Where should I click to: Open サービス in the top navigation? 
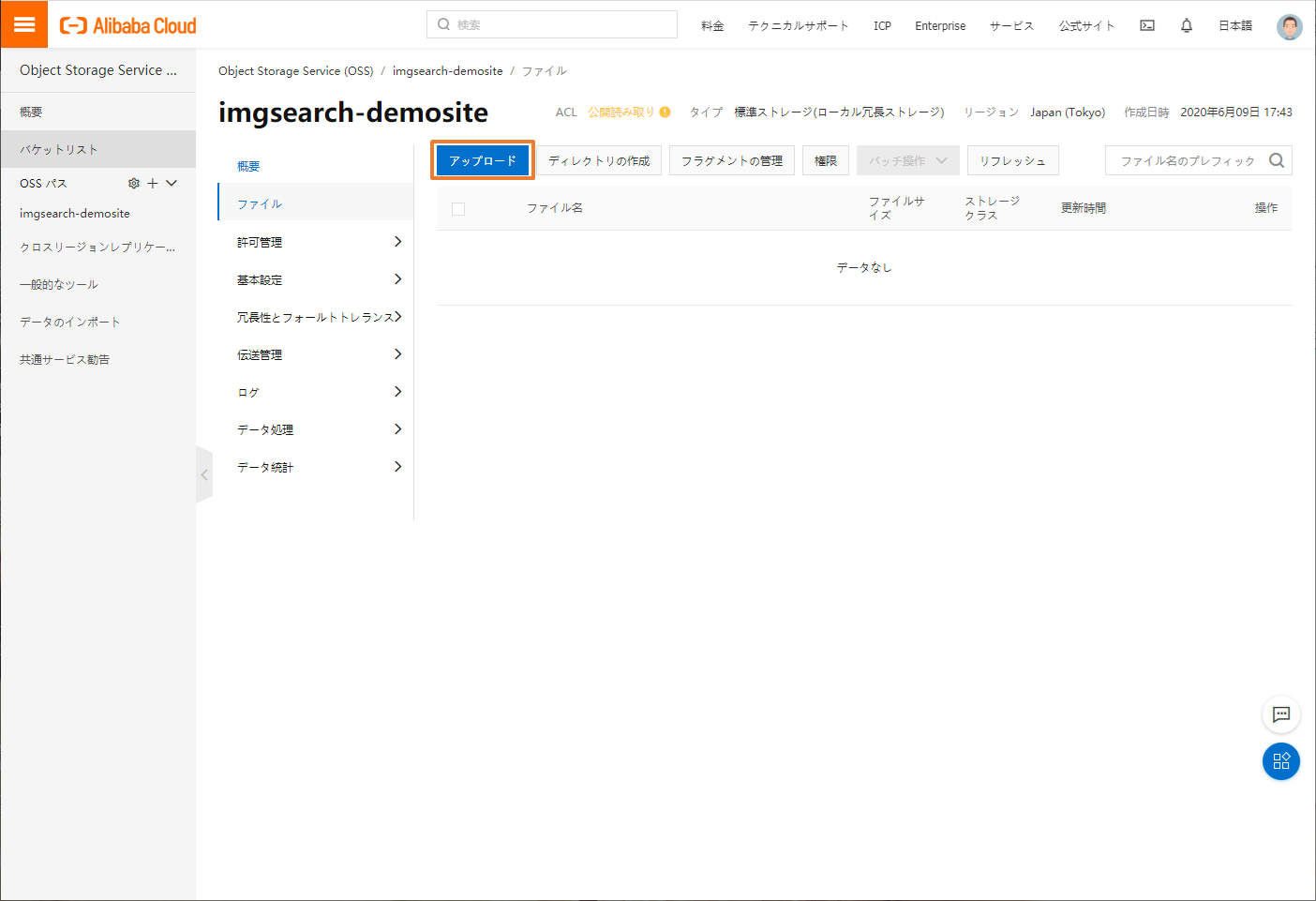[x=1012, y=25]
